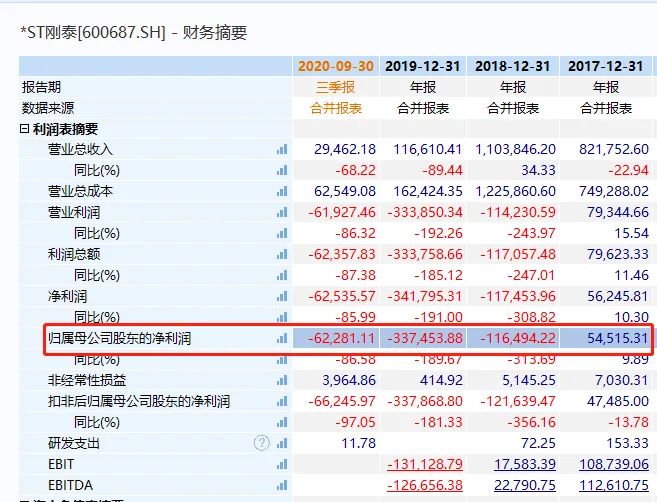View chart for 扣非后归属母公司股东的净利润
The width and height of the screenshot is (657, 502).
[x=281, y=402]
